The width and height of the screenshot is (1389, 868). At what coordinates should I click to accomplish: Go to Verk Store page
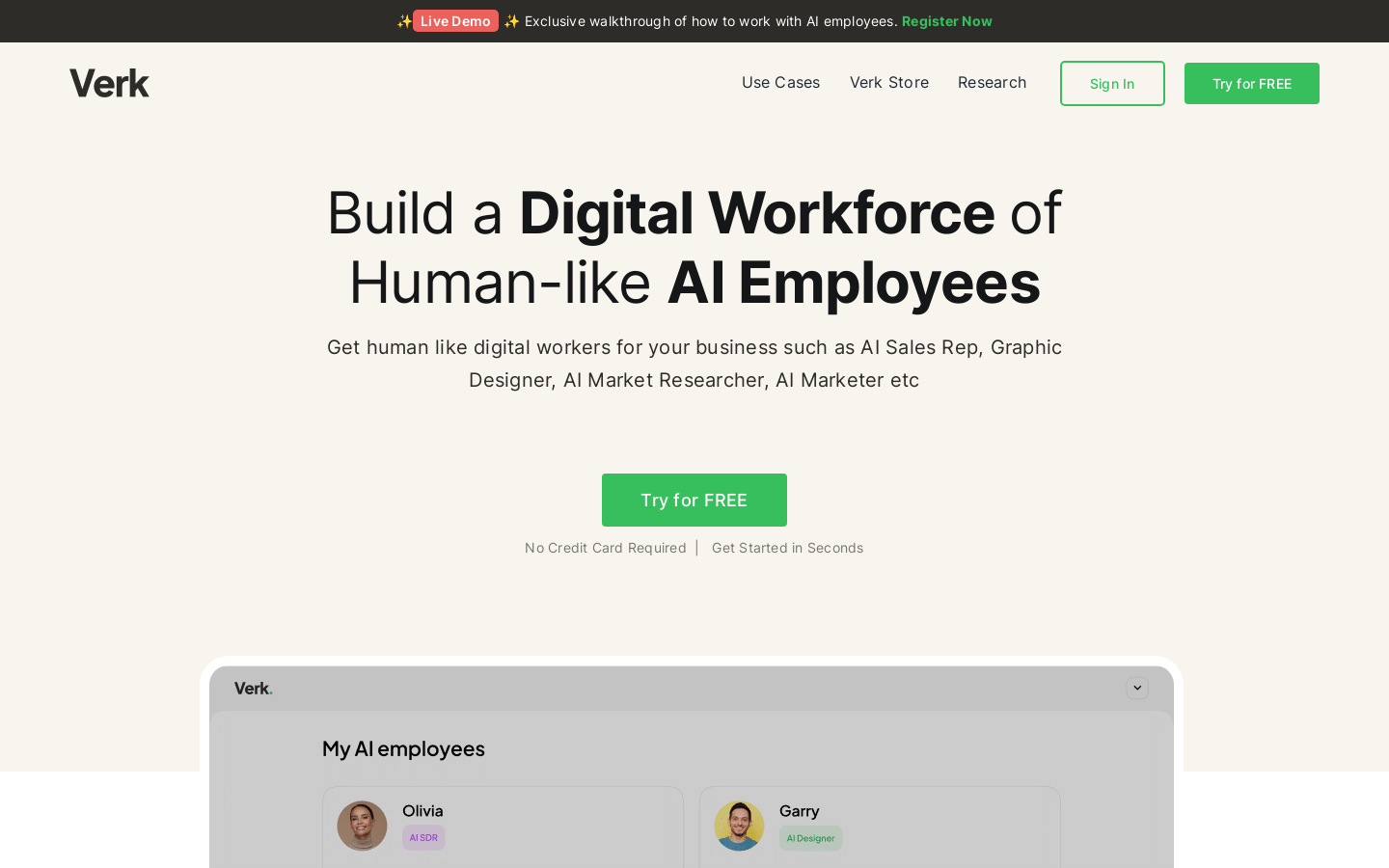[x=889, y=83]
